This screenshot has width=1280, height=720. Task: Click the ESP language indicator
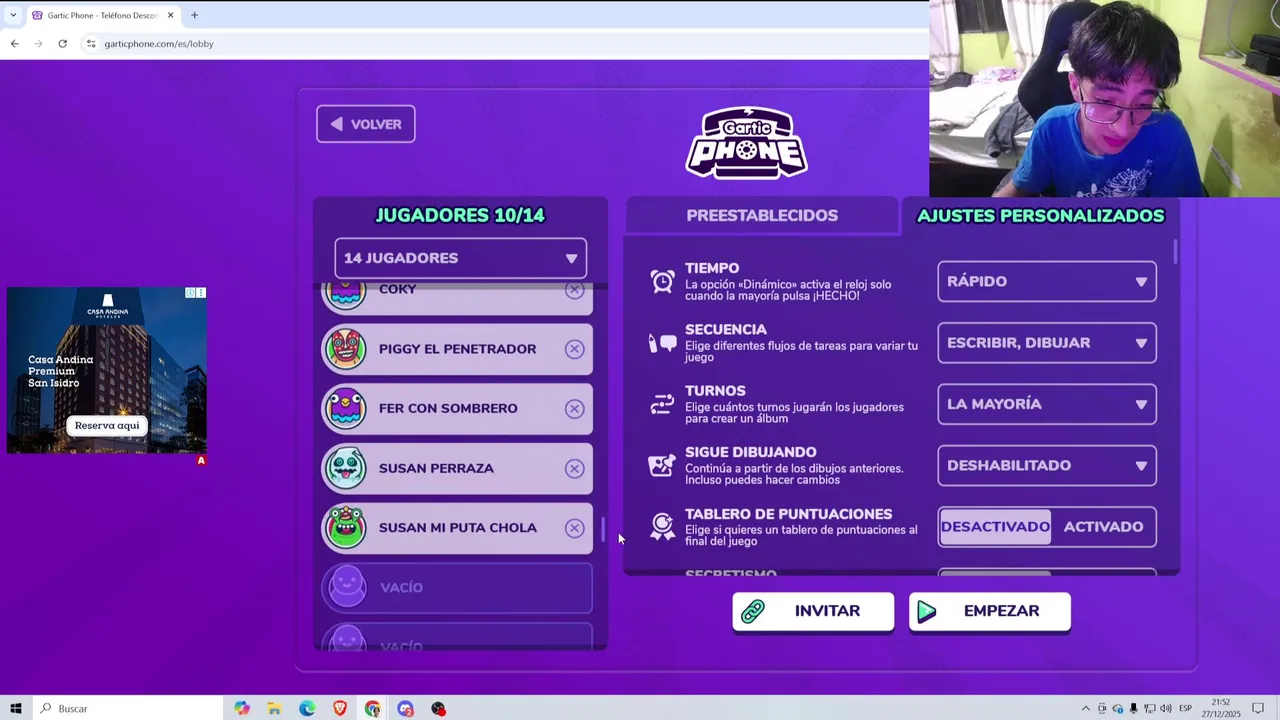1185,708
